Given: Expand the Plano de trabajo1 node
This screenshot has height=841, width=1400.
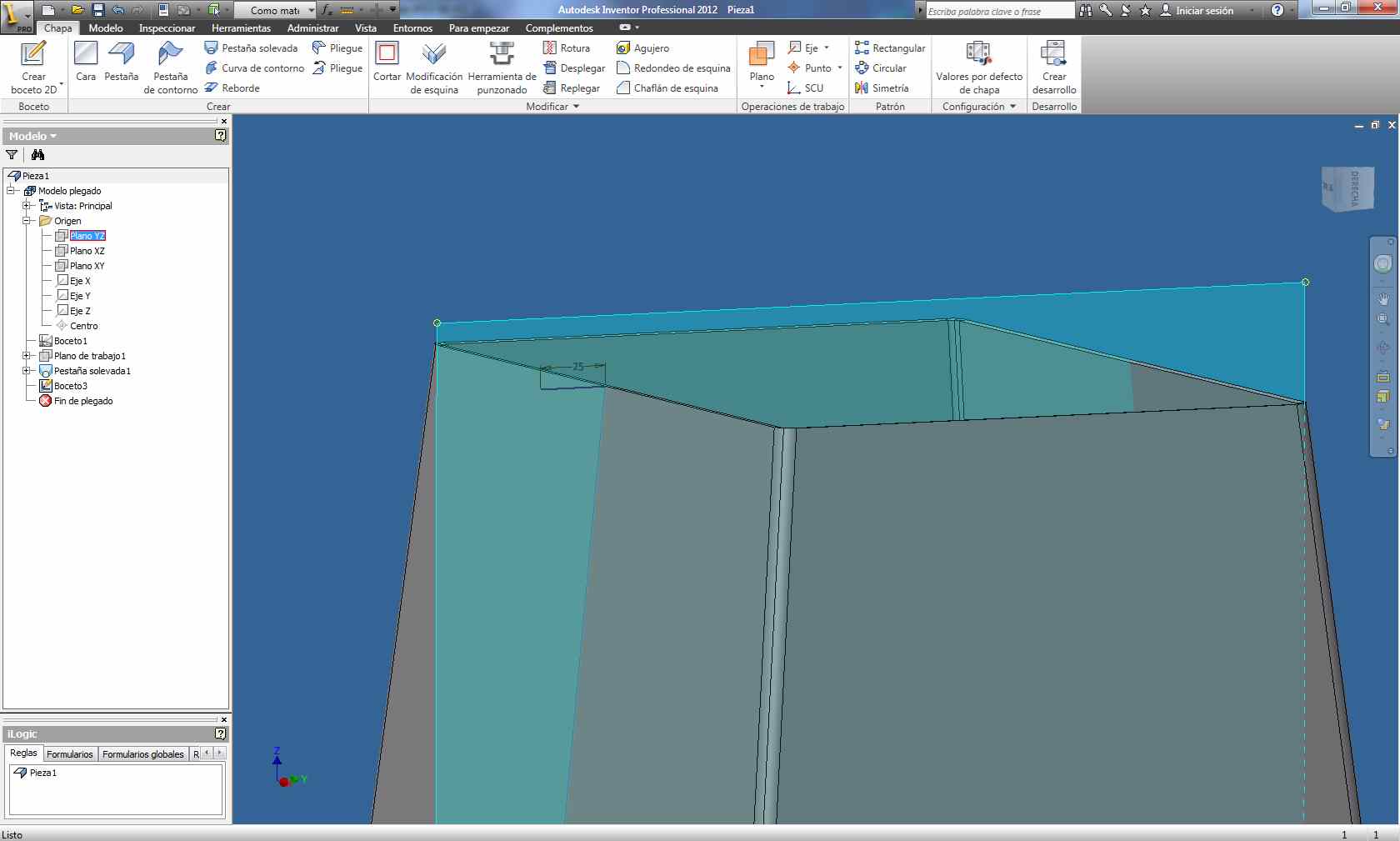Looking at the screenshot, I should (x=27, y=356).
